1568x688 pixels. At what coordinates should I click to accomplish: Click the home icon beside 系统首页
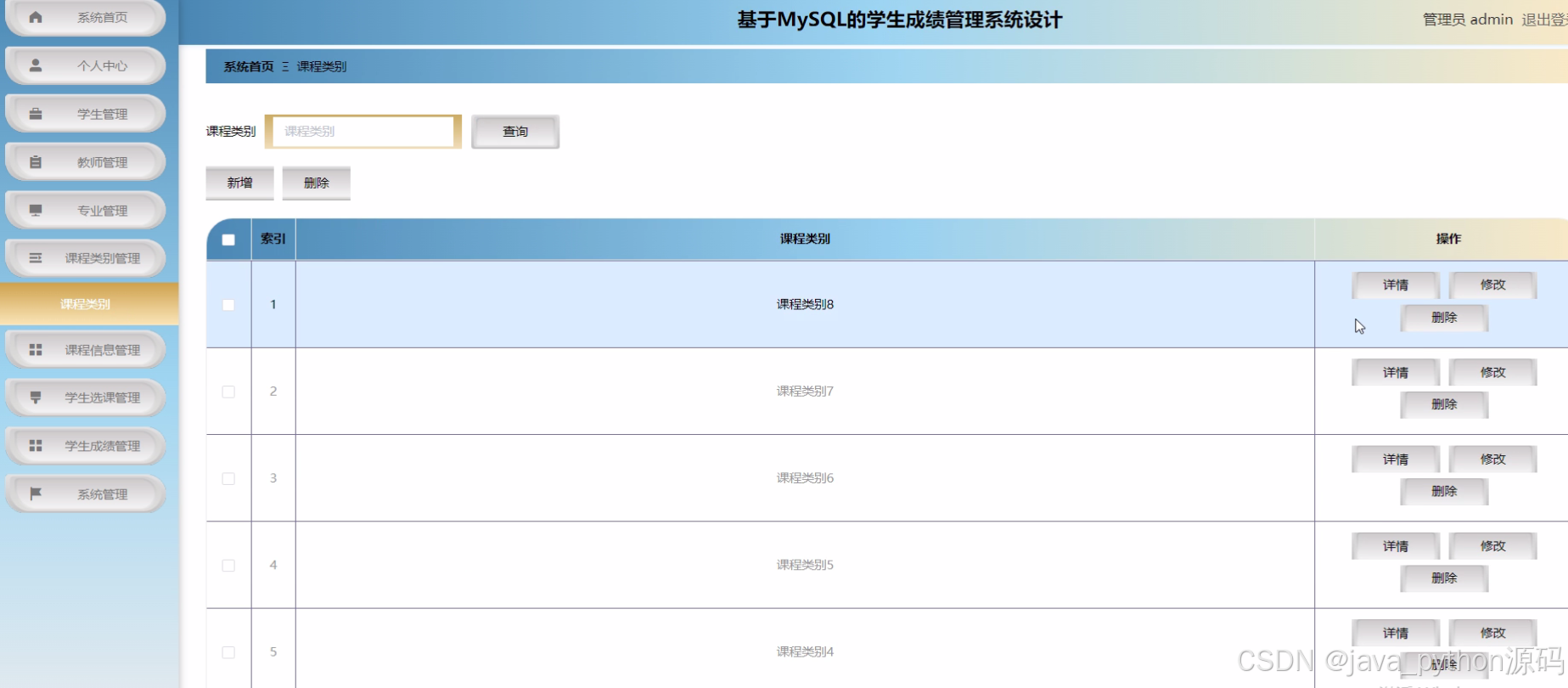coord(36,17)
